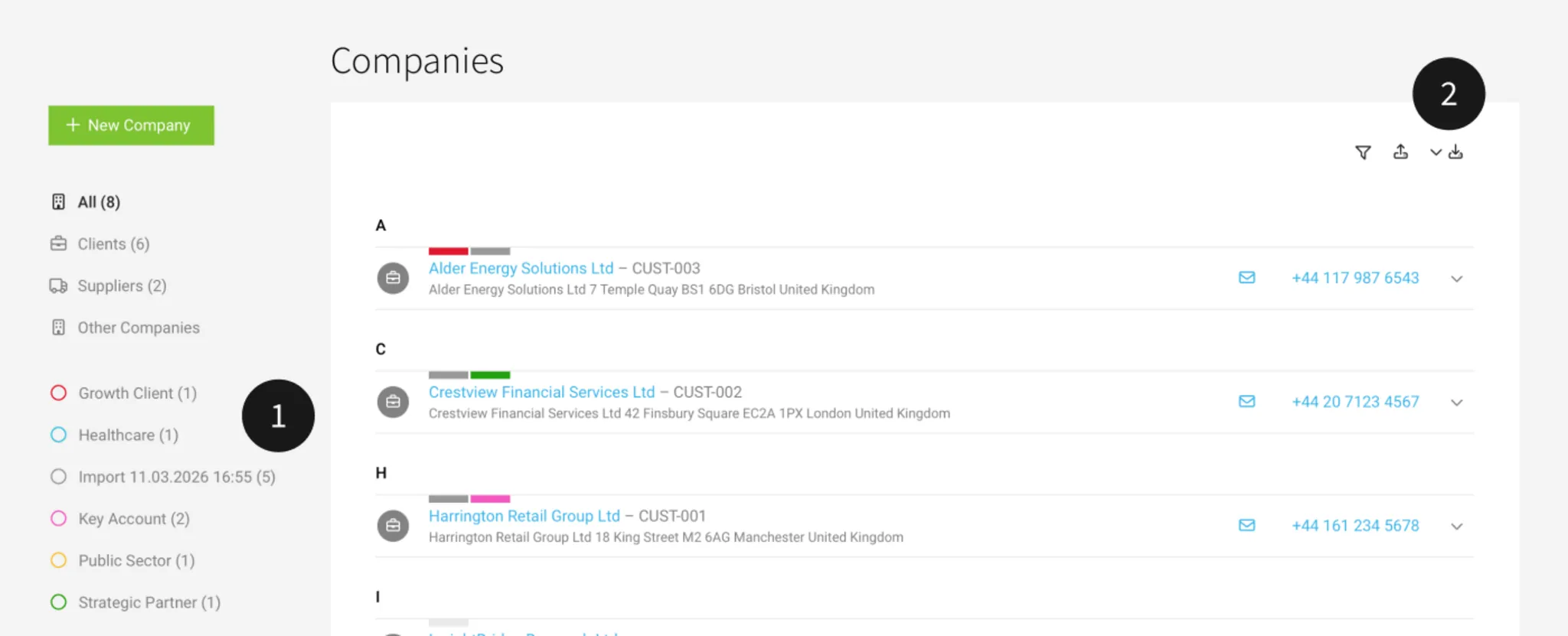Open the company list filter
Viewport: 1568px width, 636px height.
(x=1363, y=152)
